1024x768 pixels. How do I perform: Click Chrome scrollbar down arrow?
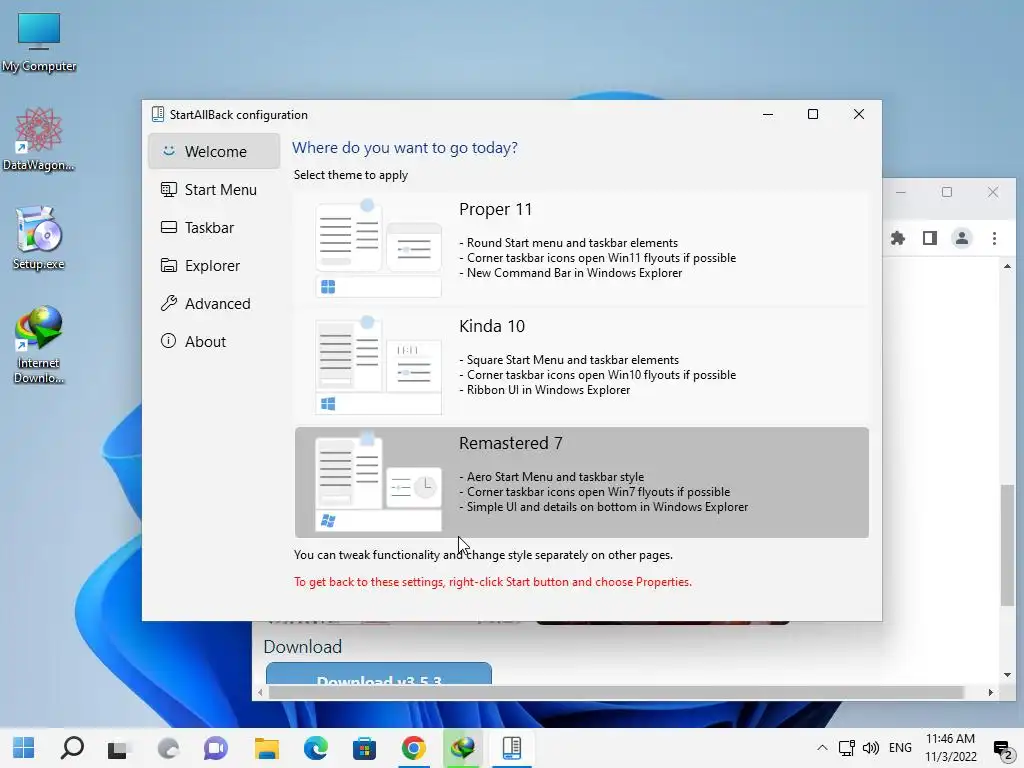1007,675
